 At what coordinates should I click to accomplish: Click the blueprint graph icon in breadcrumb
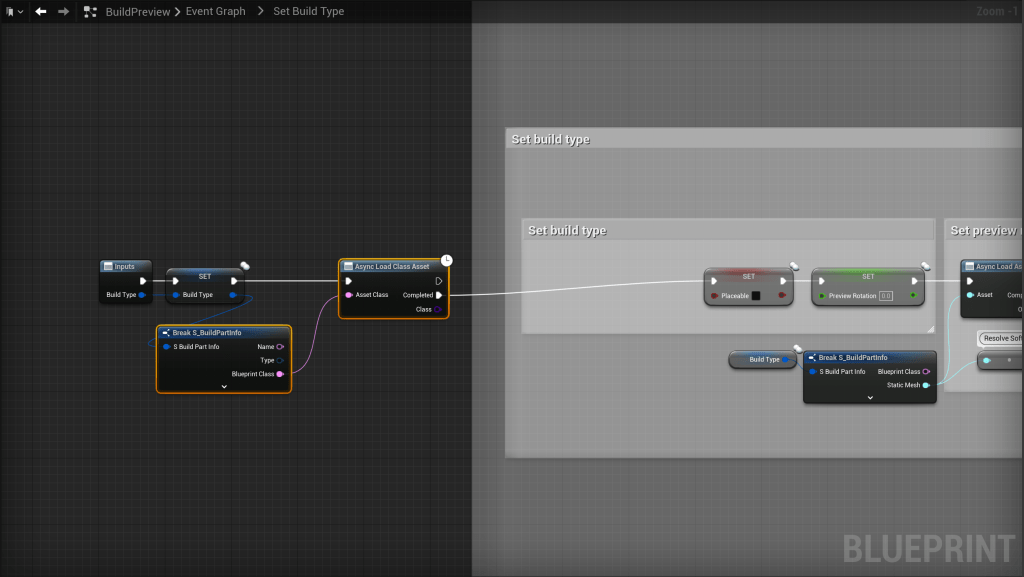point(91,12)
